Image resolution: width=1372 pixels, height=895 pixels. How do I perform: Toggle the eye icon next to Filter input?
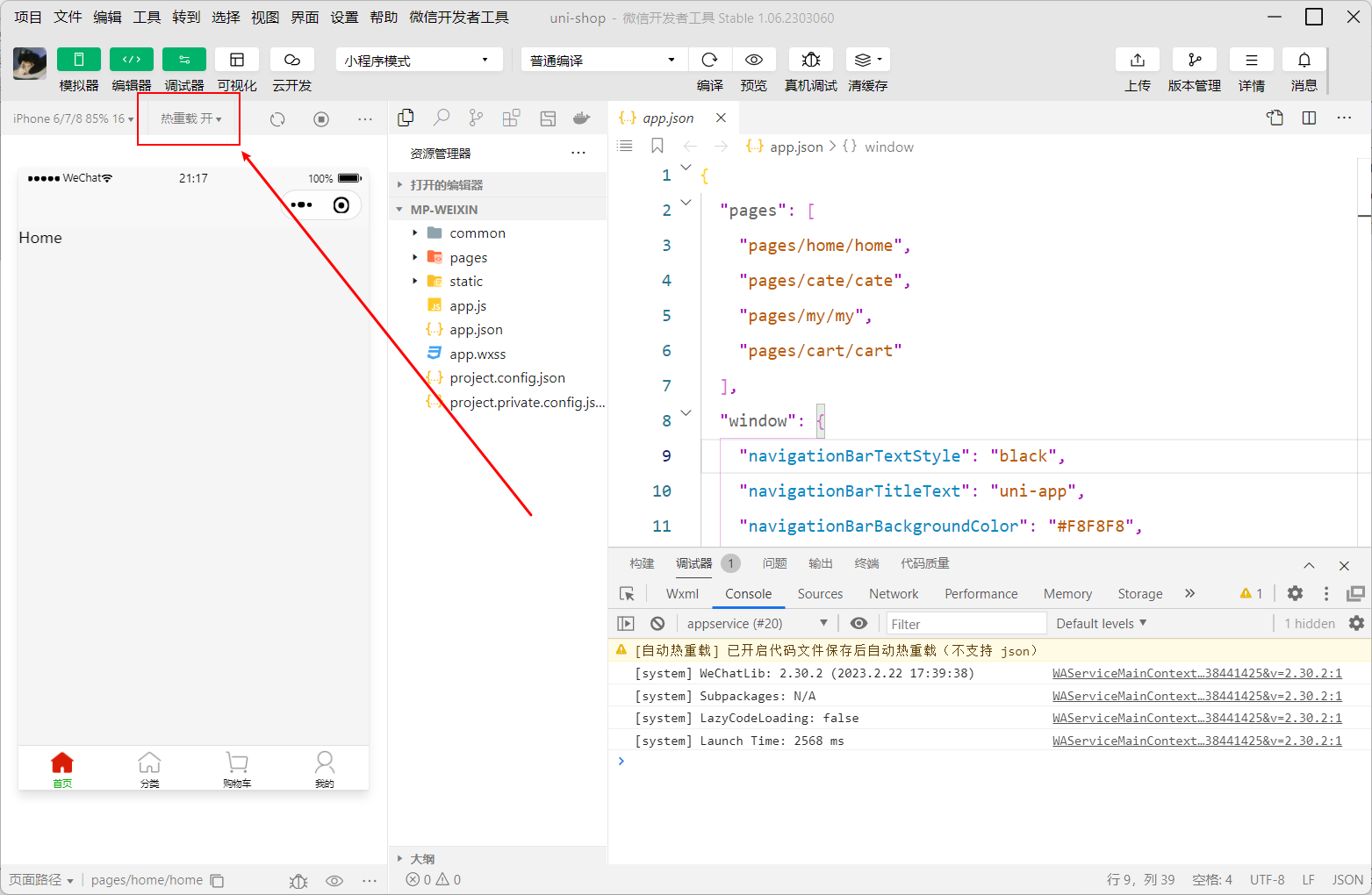pos(858,623)
